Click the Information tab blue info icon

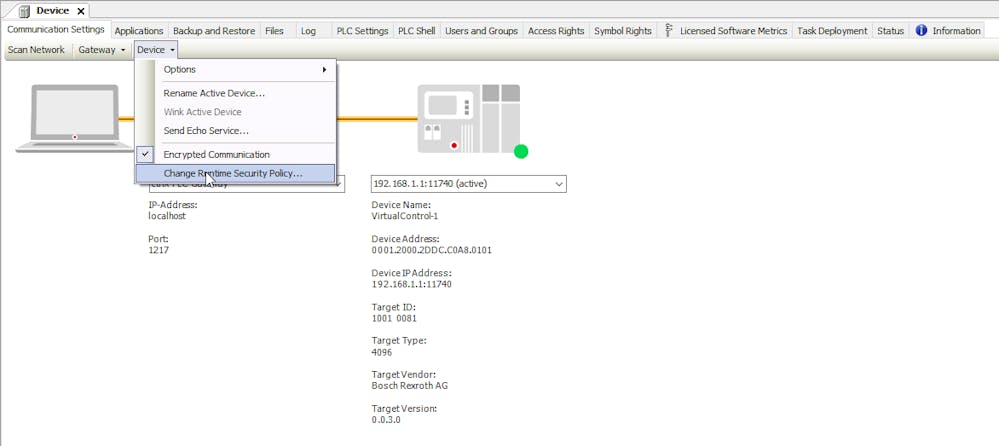pyautogui.click(x=921, y=31)
